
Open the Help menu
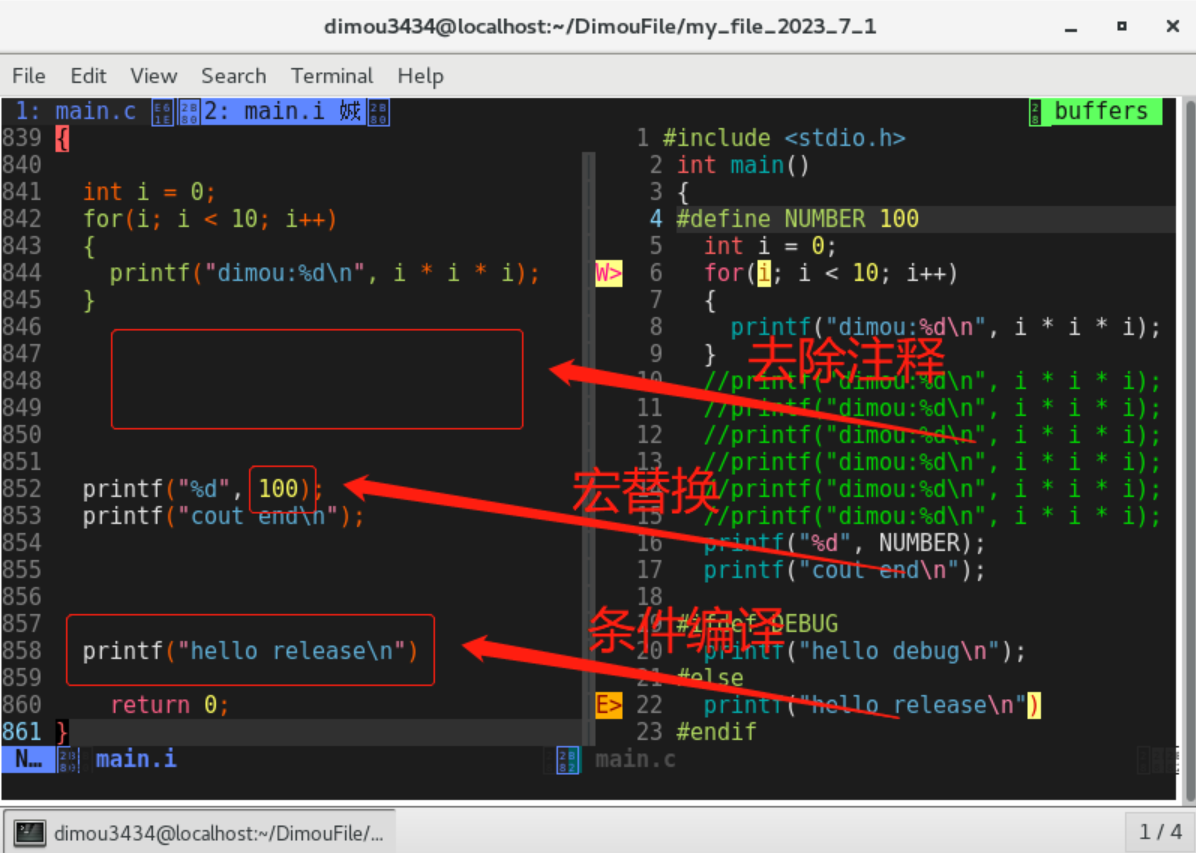coord(420,76)
